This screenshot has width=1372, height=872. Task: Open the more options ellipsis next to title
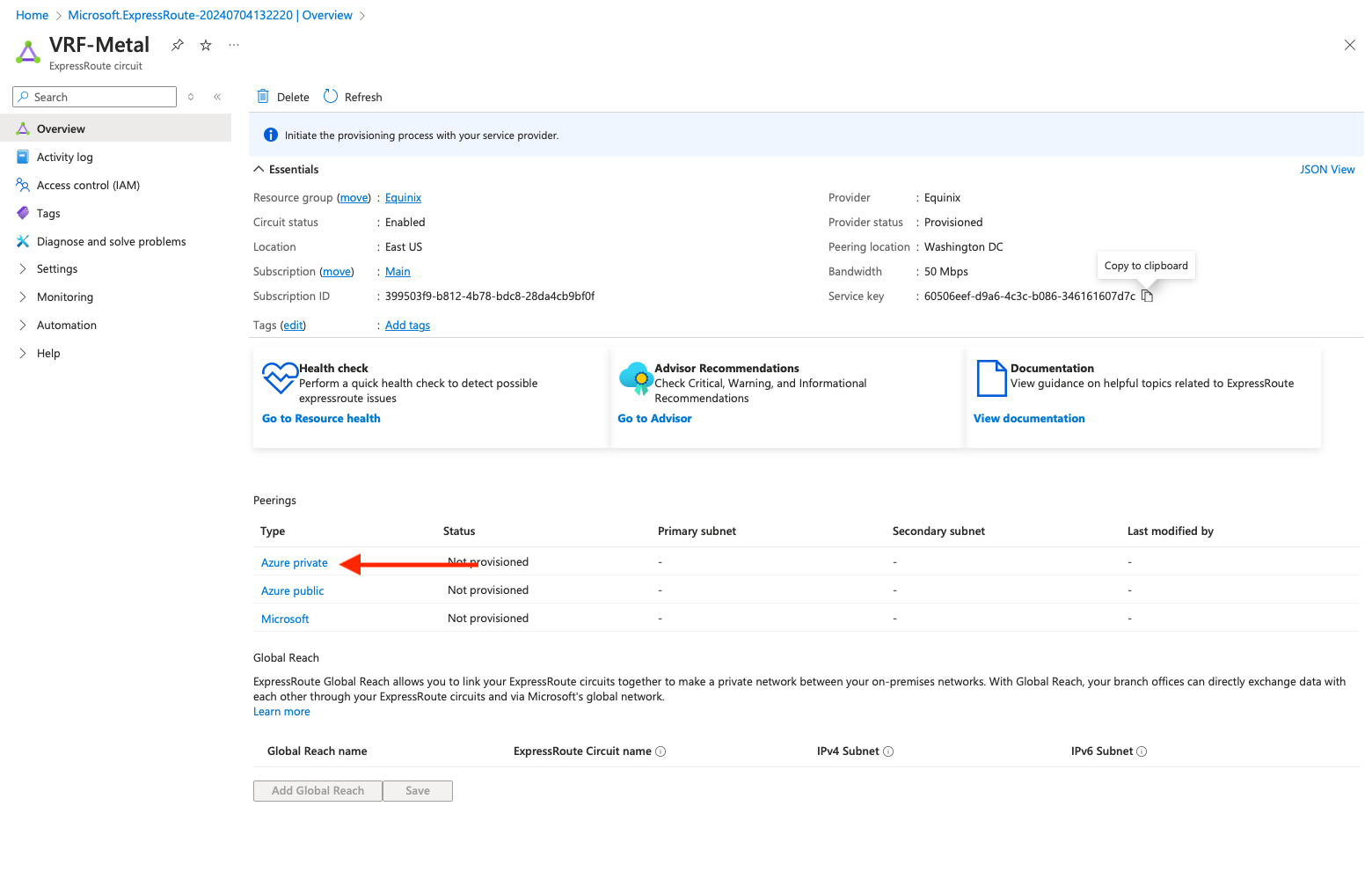pyautogui.click(x=234, y=45)
